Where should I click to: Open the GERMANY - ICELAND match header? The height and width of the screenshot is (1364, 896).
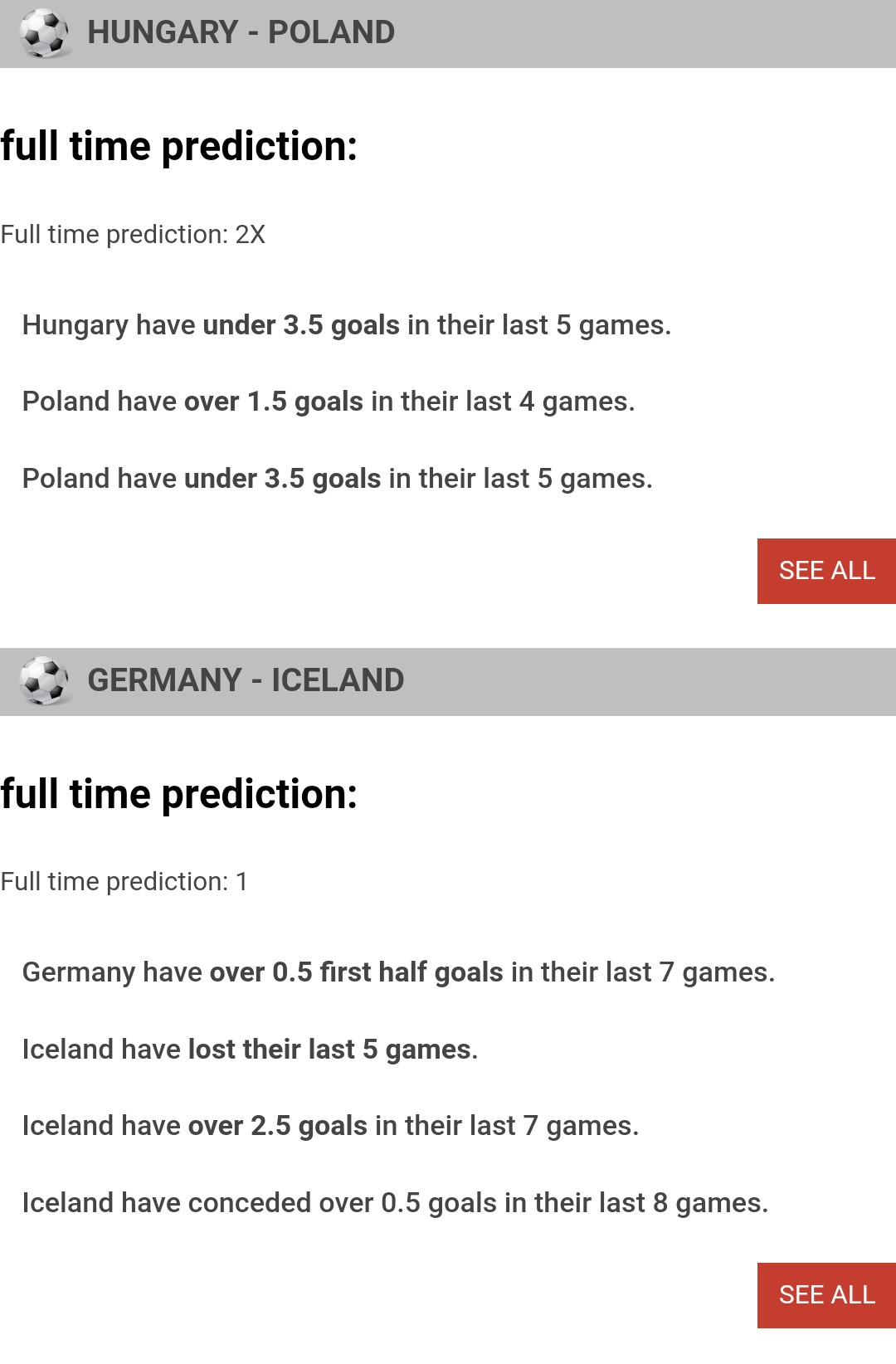246,680
